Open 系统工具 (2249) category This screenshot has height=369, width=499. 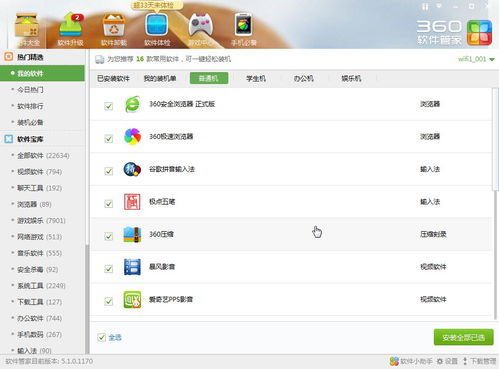(42, 286)
